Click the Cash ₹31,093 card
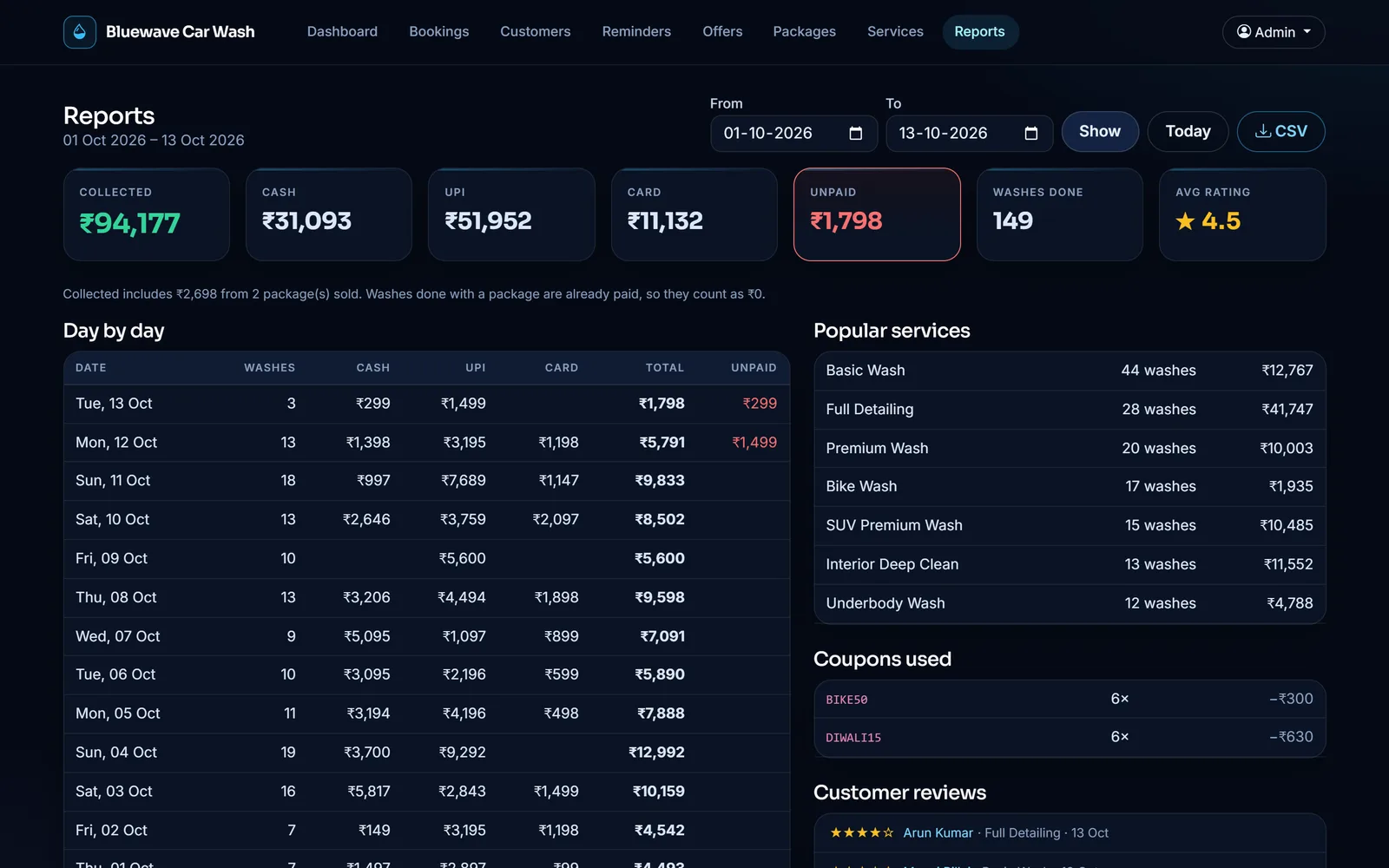 (x=329, y=214)
